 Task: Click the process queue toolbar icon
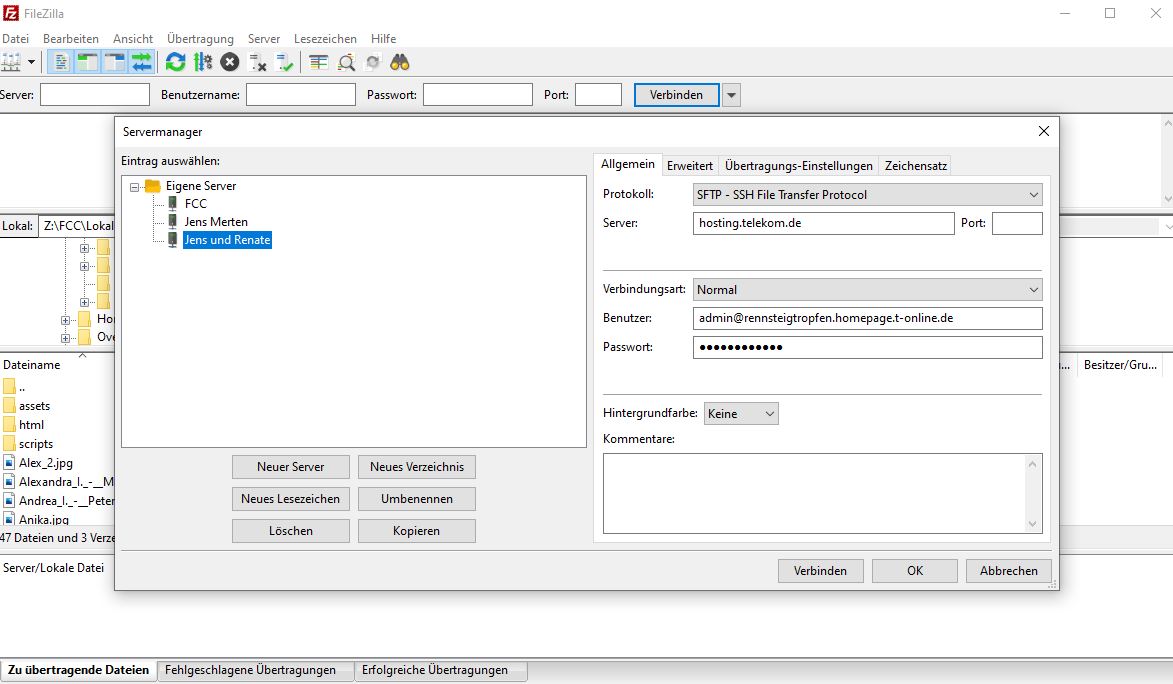203,62
